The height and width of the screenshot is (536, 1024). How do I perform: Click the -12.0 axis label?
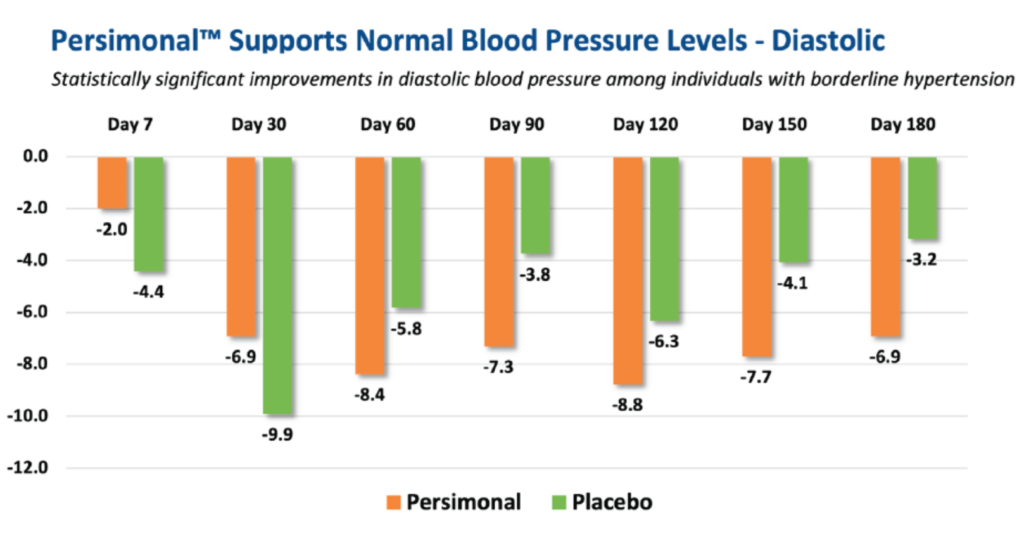(x=27, y=467)
